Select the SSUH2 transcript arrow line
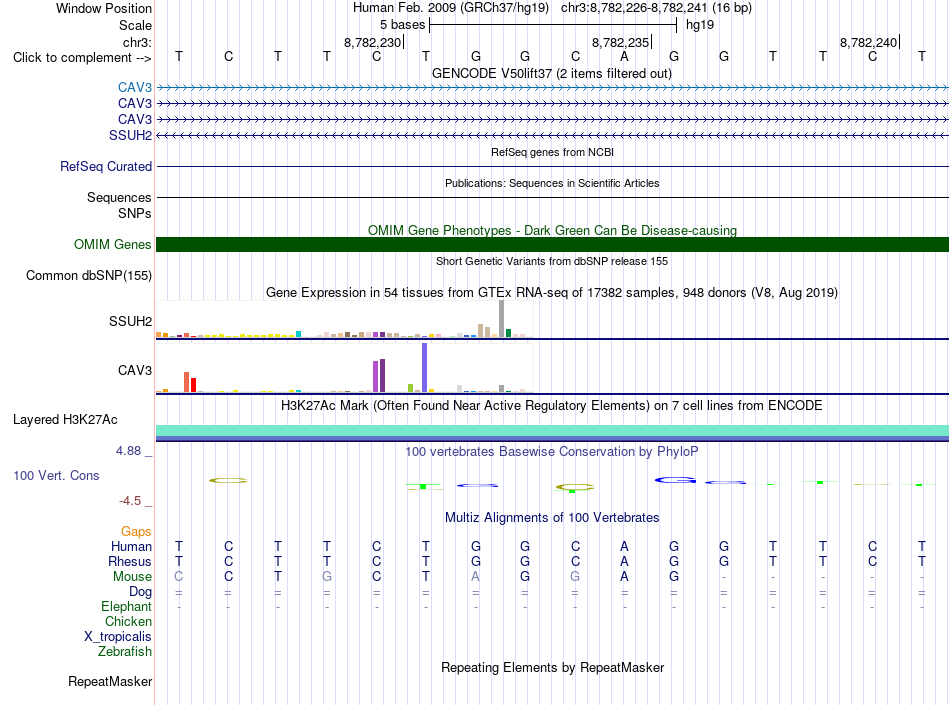The width and height of the screenshot is (950, 705). (x=552, y=136)
